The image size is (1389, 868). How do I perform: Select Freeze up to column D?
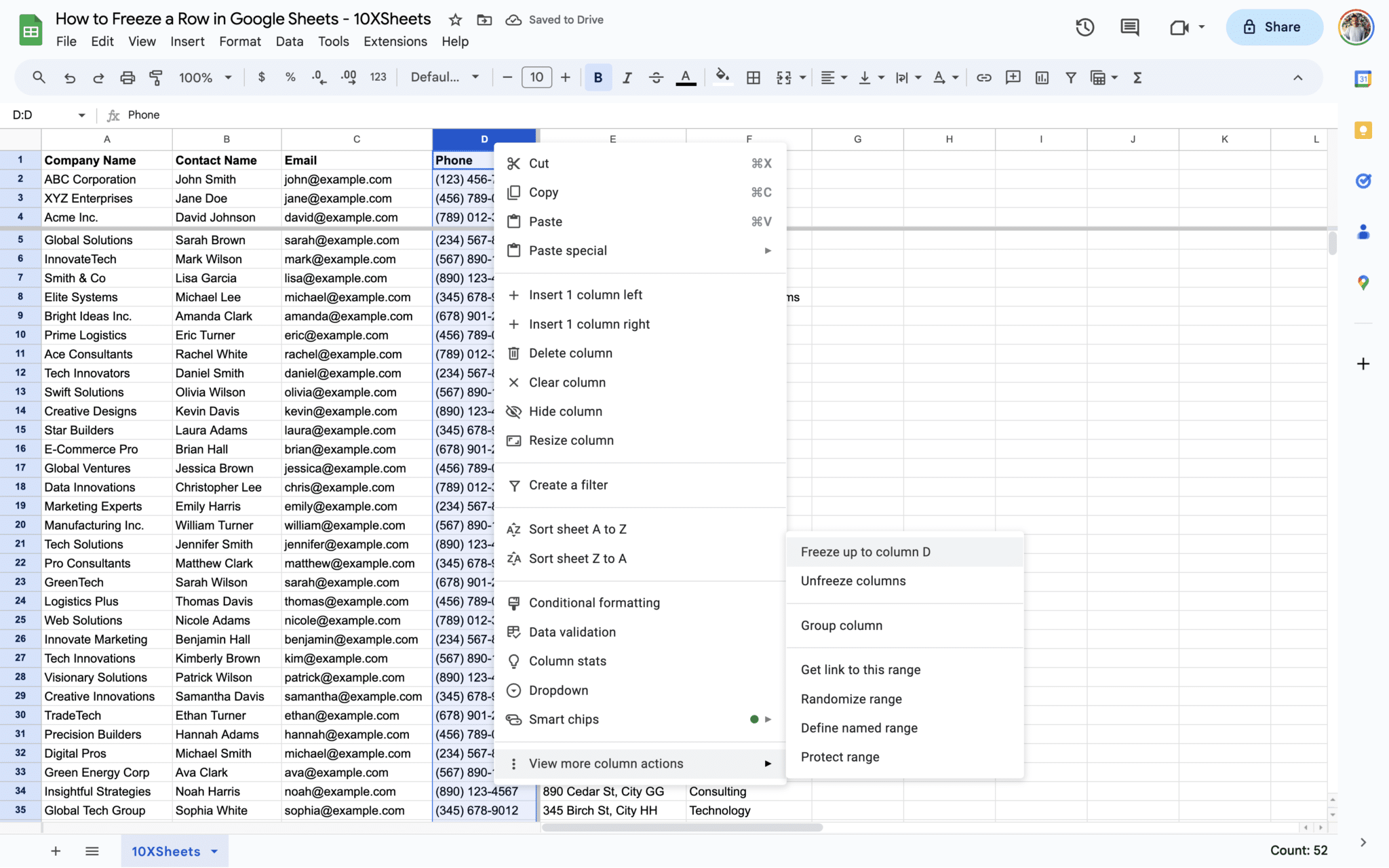pyautogui.click(x=865, y=552)
